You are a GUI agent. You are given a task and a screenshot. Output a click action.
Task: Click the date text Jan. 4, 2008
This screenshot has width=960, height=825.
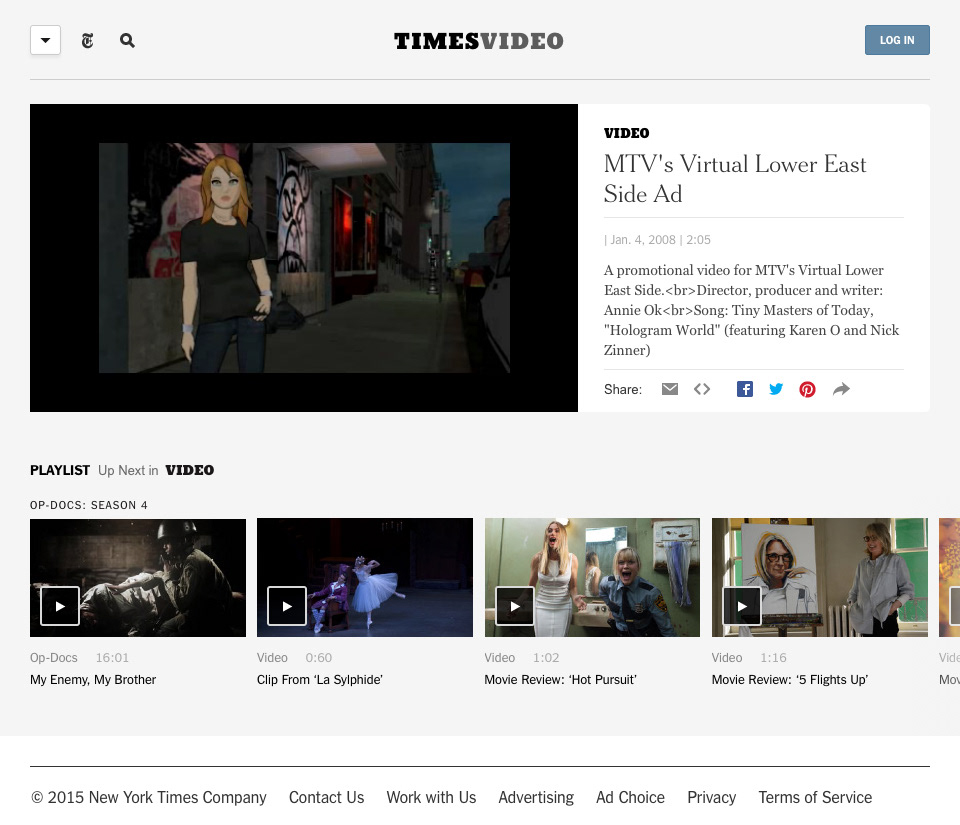(x=643, y=240)
